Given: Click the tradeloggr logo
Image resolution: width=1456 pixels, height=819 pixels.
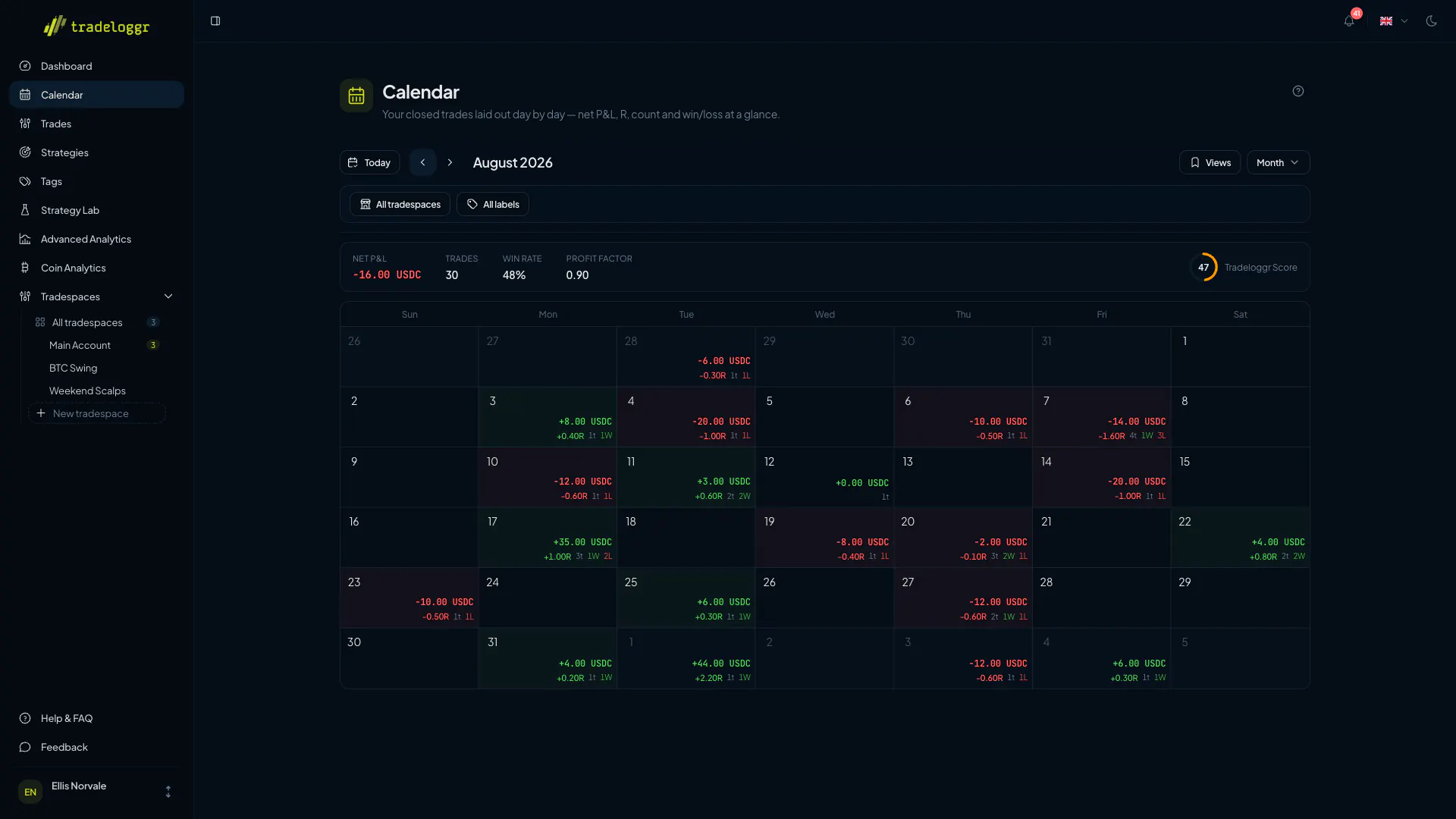Looking at the screenshot, I should click(x=96, y=27).
